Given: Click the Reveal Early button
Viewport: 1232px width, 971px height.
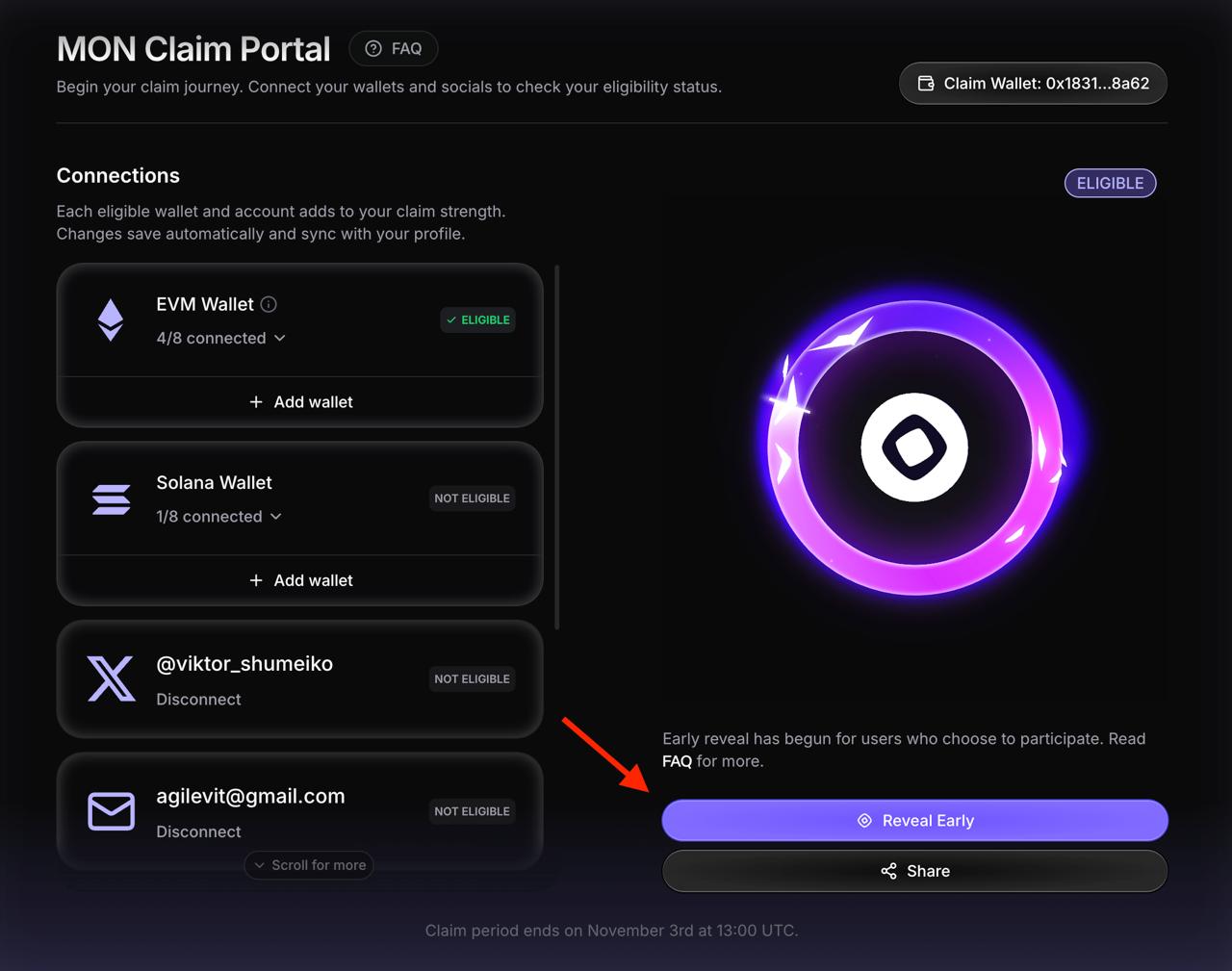Looking at the screenshot, I should [914, 821].
